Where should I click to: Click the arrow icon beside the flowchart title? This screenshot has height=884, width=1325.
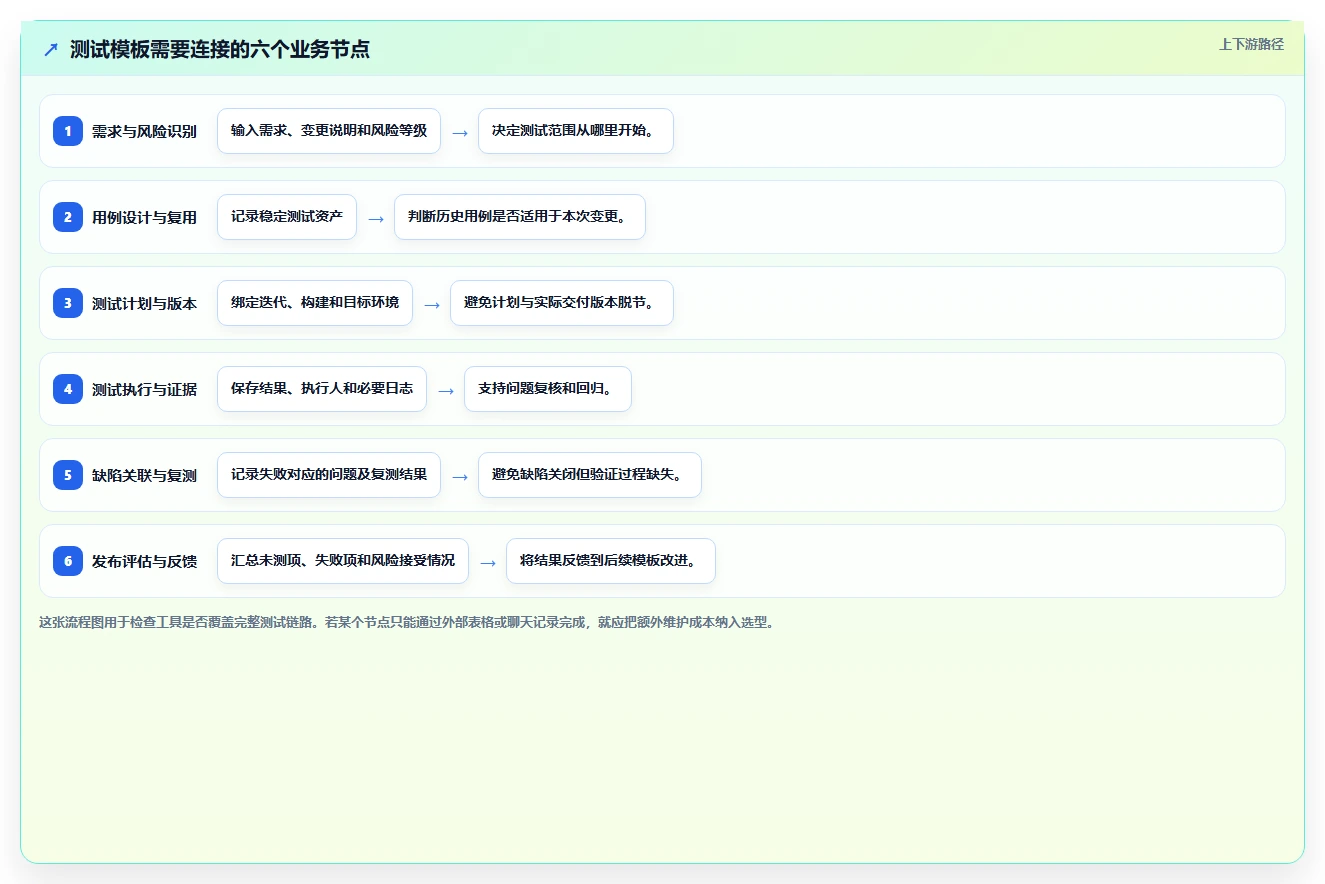[x=51, y=49]
